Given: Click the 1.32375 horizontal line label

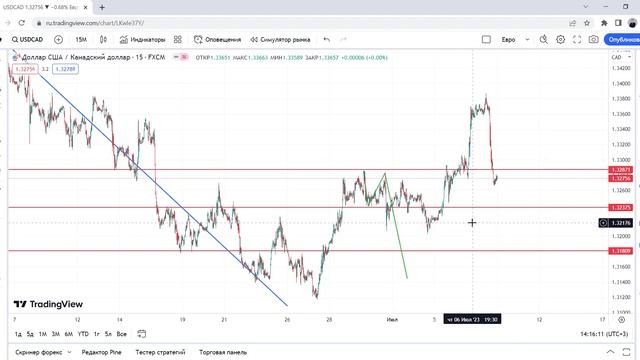Looking at the screenshot, I should tap(620, 208).
